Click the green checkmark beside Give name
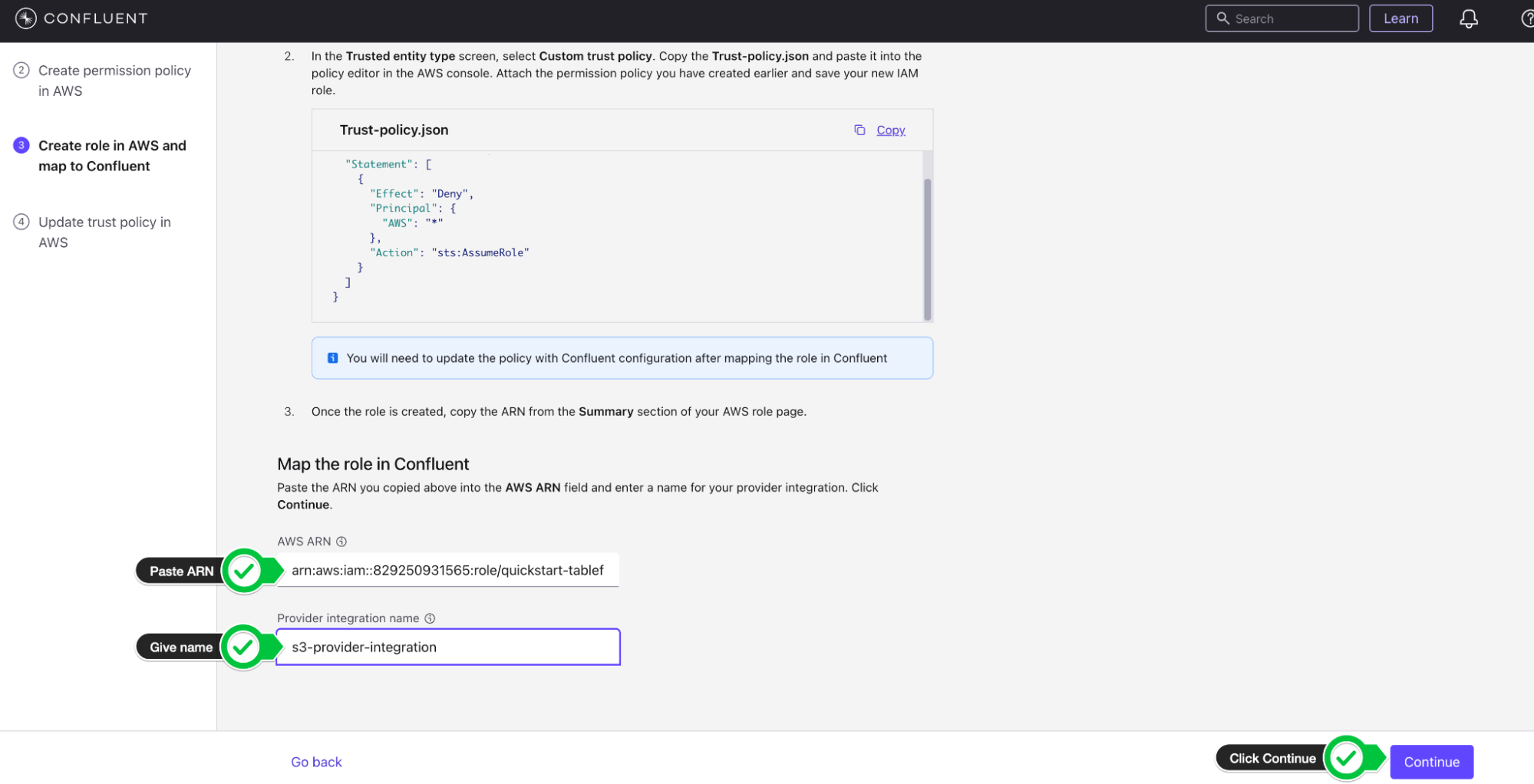The height and width of the screenshot is (784, 1534). [244, 647]
